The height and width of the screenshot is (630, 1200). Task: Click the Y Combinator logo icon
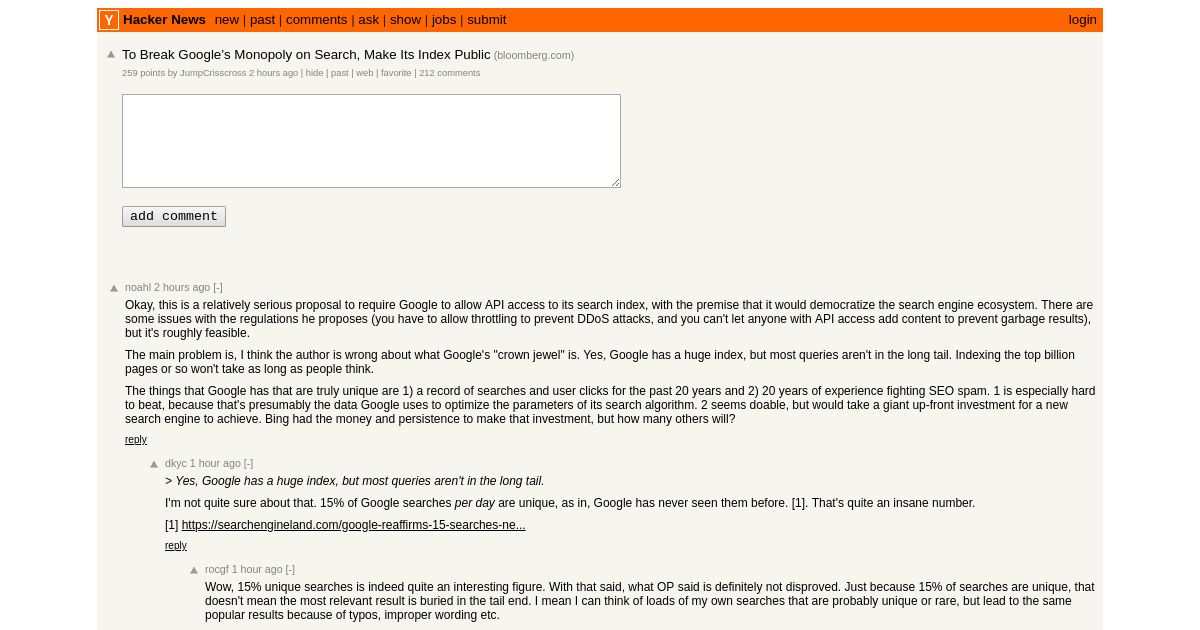[109, 20]
